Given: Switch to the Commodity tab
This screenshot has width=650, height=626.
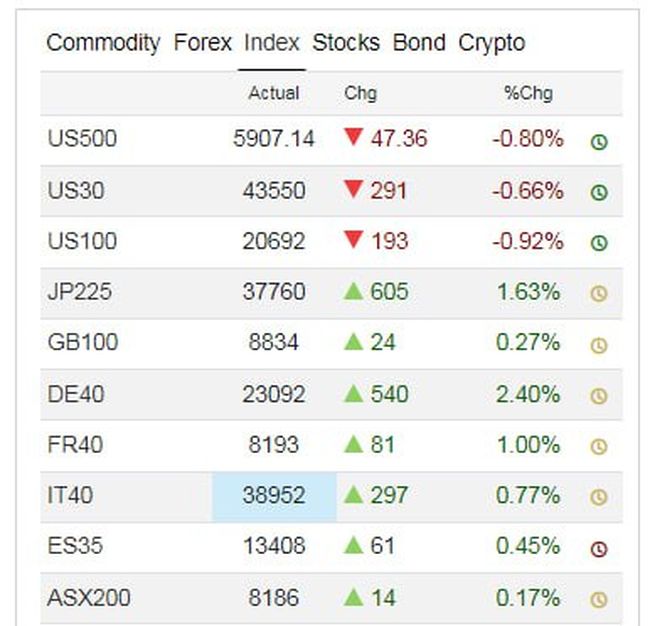Looking at the screenshot, I should point(103,43).
